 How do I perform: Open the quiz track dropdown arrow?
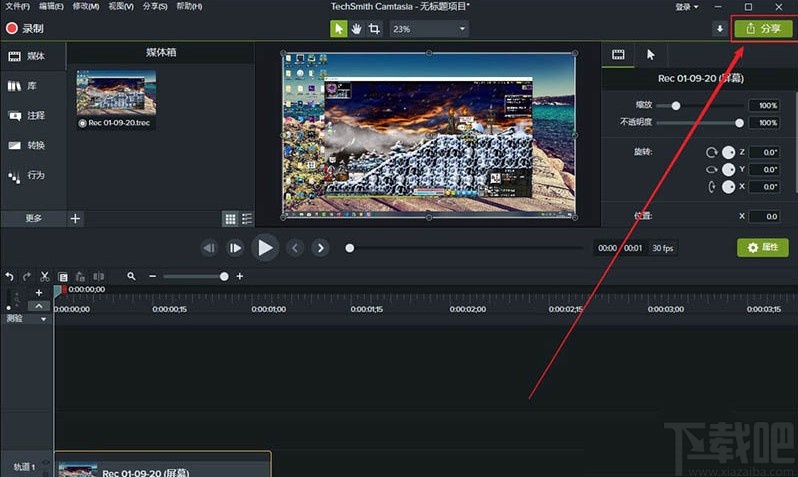(44, 319)
